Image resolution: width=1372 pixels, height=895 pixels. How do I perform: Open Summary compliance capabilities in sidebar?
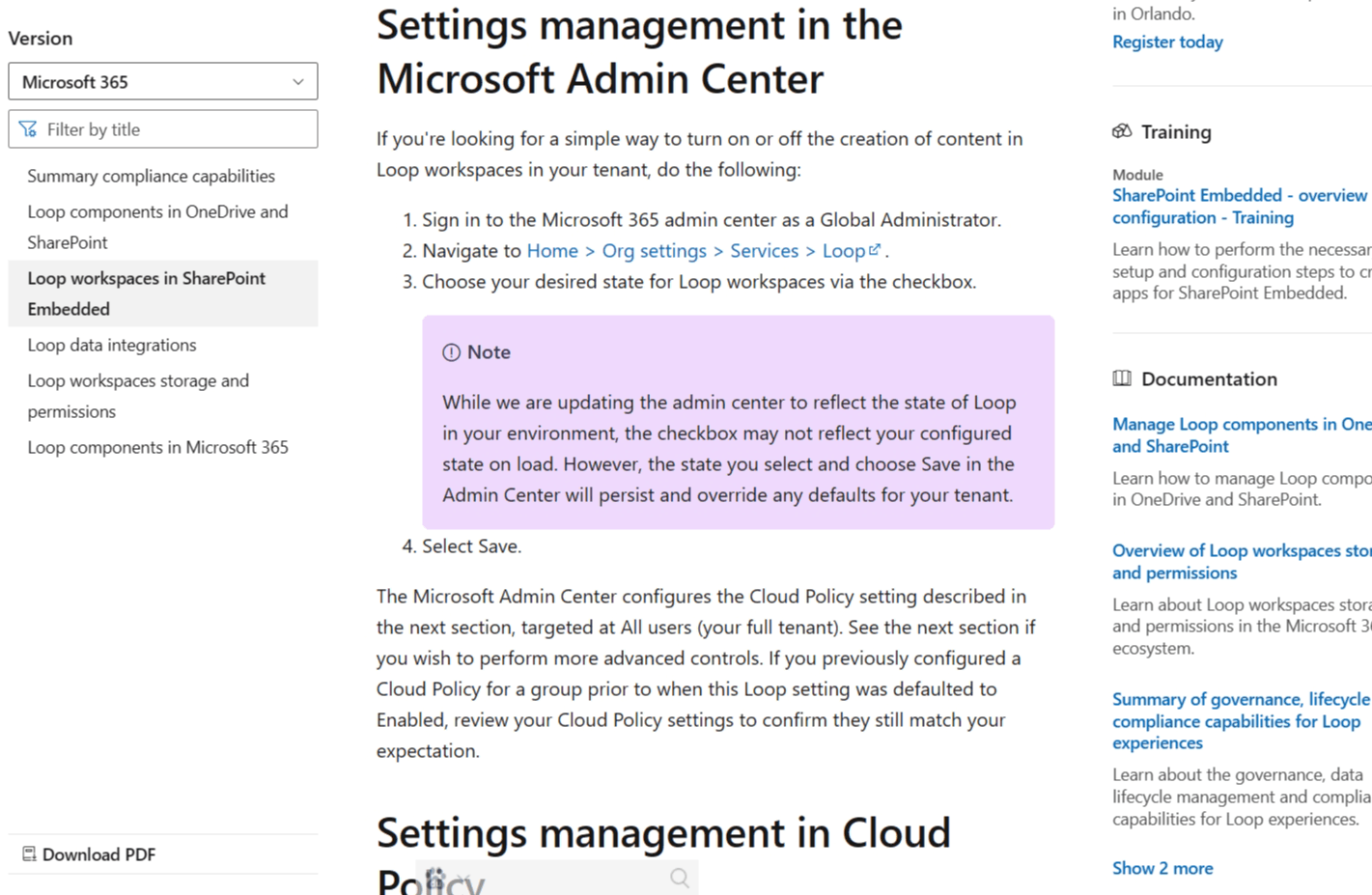tap(152, 176)
